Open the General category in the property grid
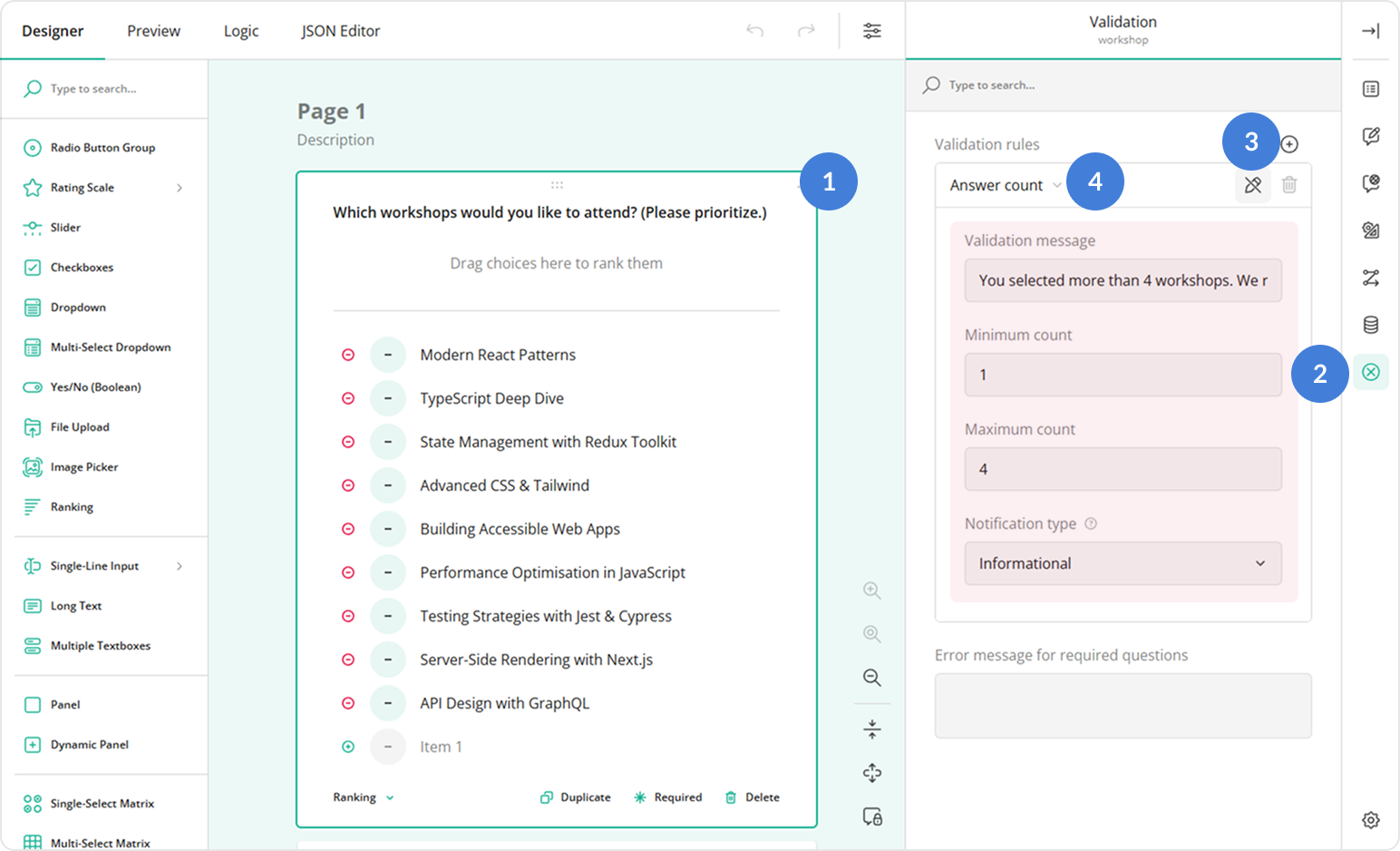The width and height of the screenshot is (1400, 851). coord(1370,89)
